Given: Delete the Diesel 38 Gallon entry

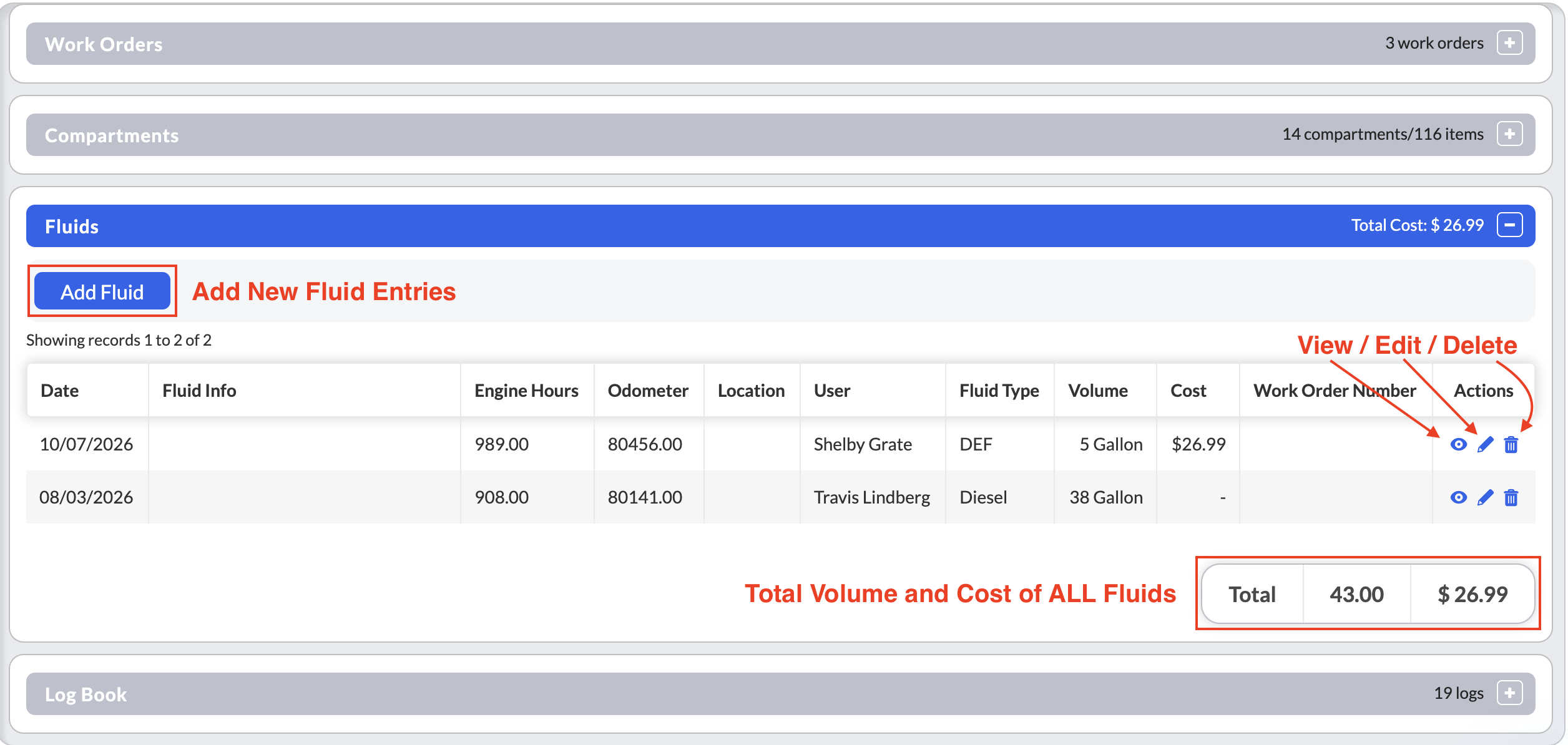Looking at the screenshot, I should (1511, 497).
